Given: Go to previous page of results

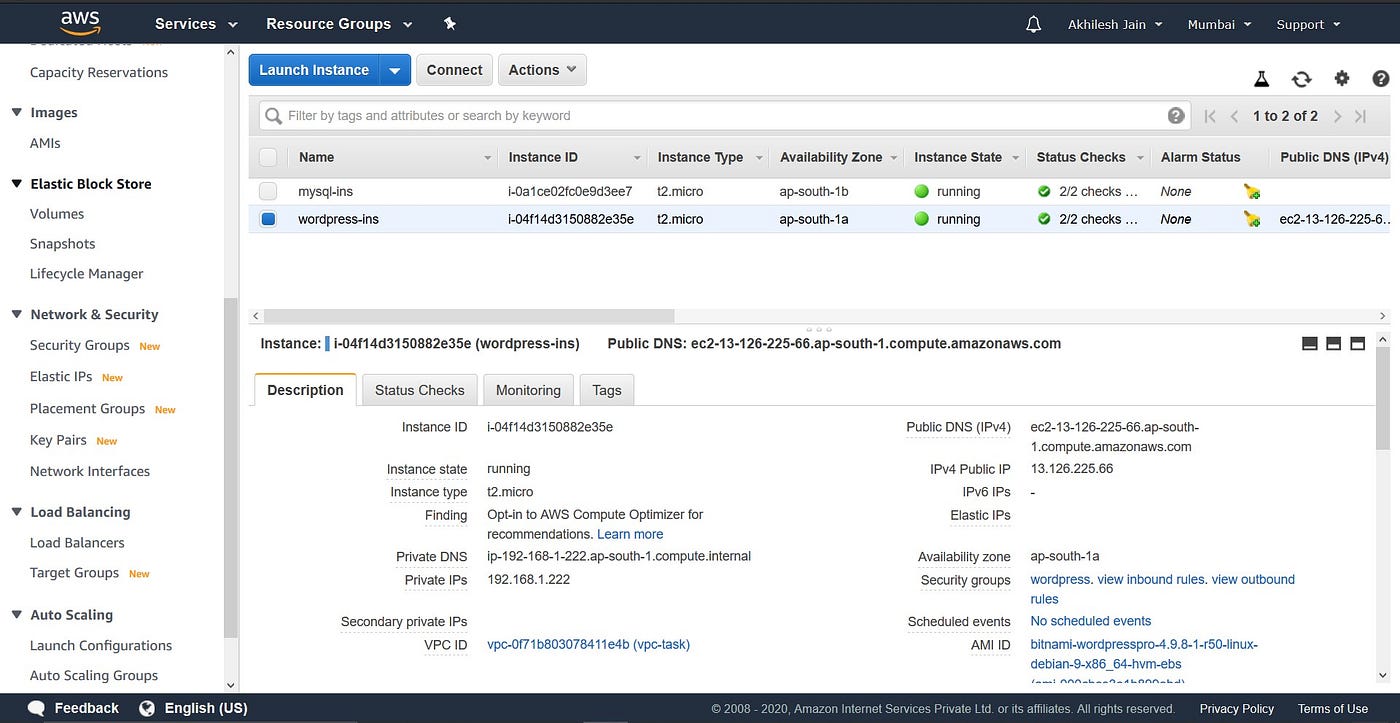Looking at the screenshot, I should (x=1235, y=116).
